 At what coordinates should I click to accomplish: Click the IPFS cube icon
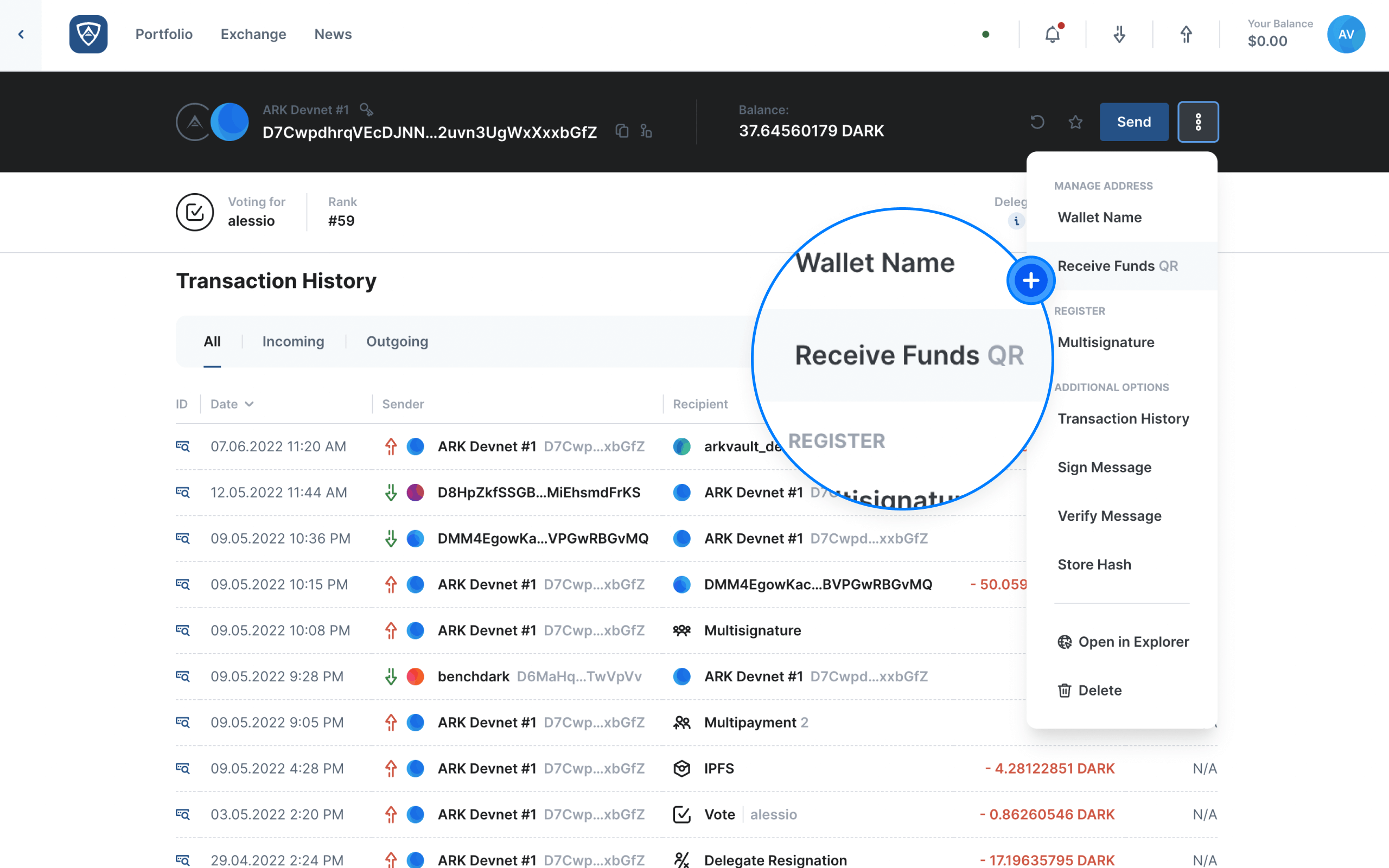coord(681,768)
